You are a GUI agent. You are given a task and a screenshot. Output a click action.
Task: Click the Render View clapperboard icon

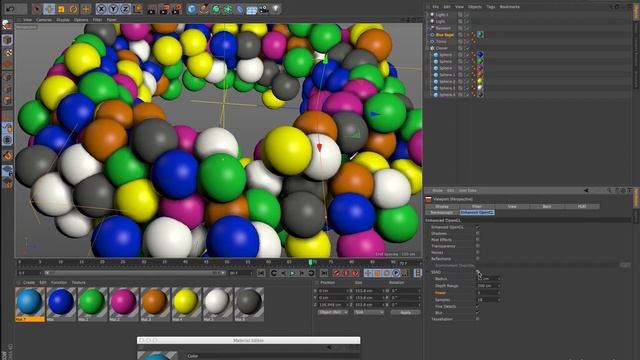(151, 9)
